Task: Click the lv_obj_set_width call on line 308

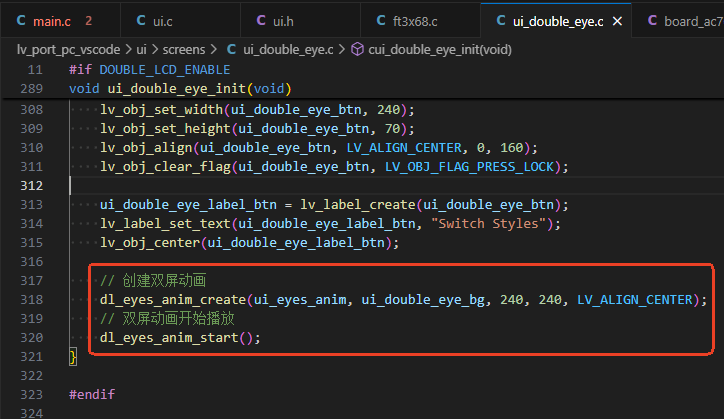Action: point(162,109)
